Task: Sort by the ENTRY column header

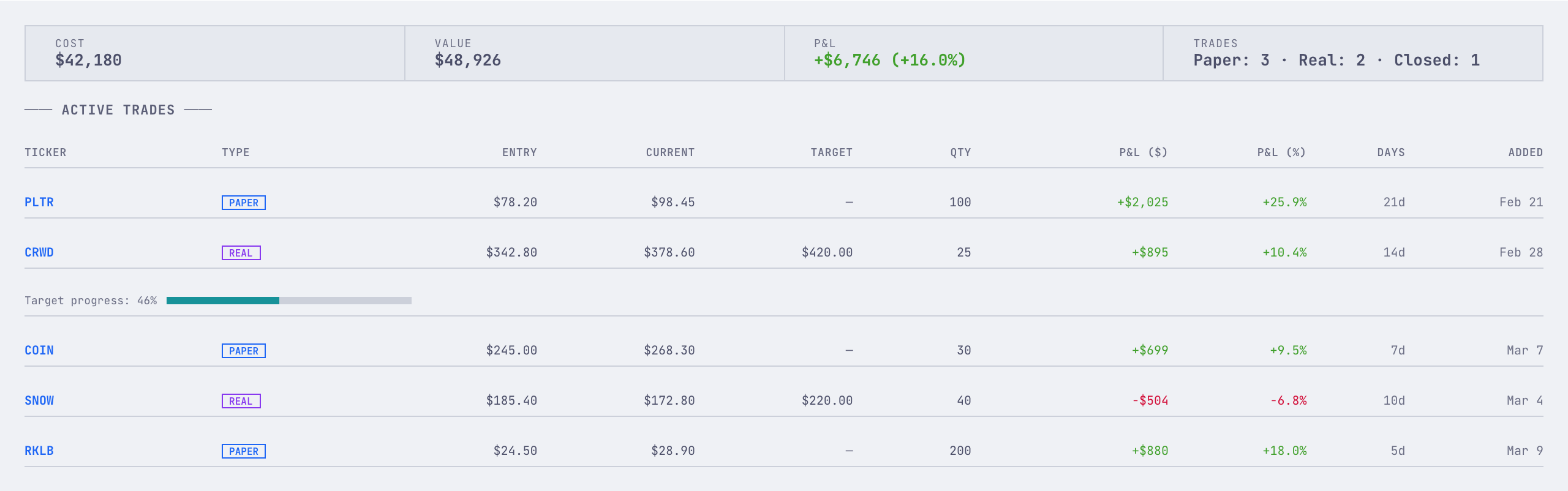Action: click(x=519, y=152)
